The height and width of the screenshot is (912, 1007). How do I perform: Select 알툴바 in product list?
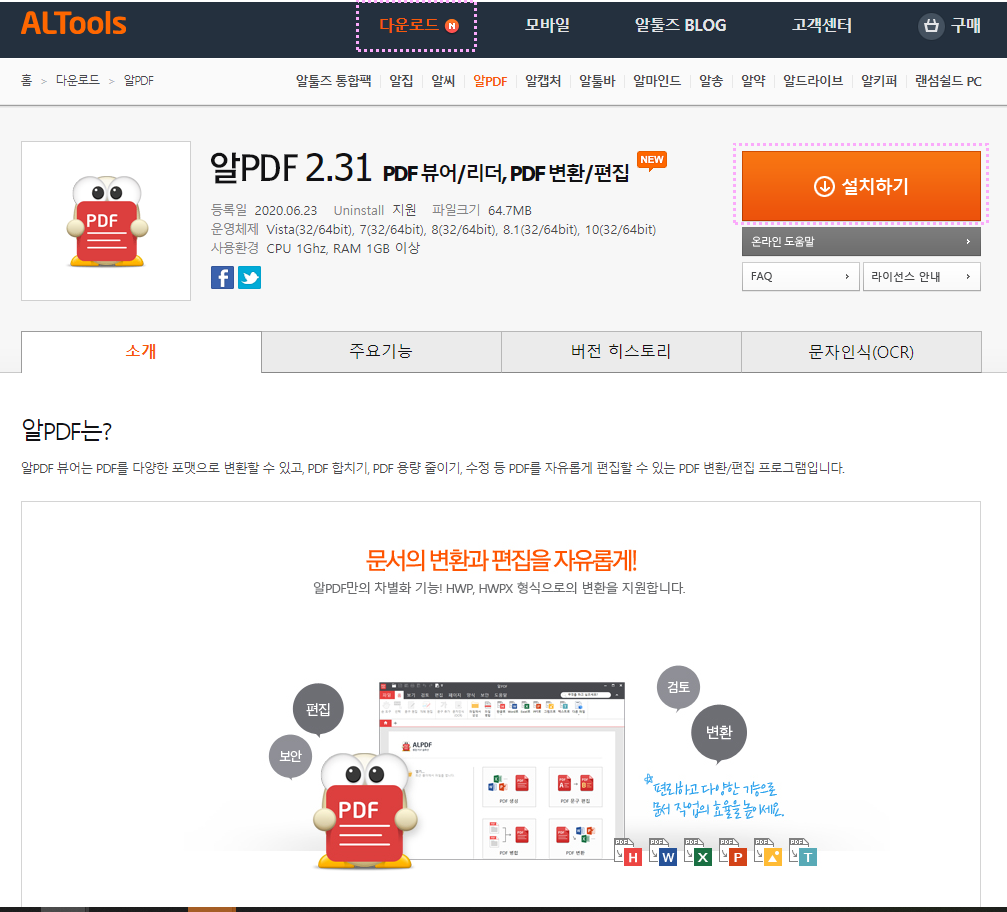click(597, 81)
